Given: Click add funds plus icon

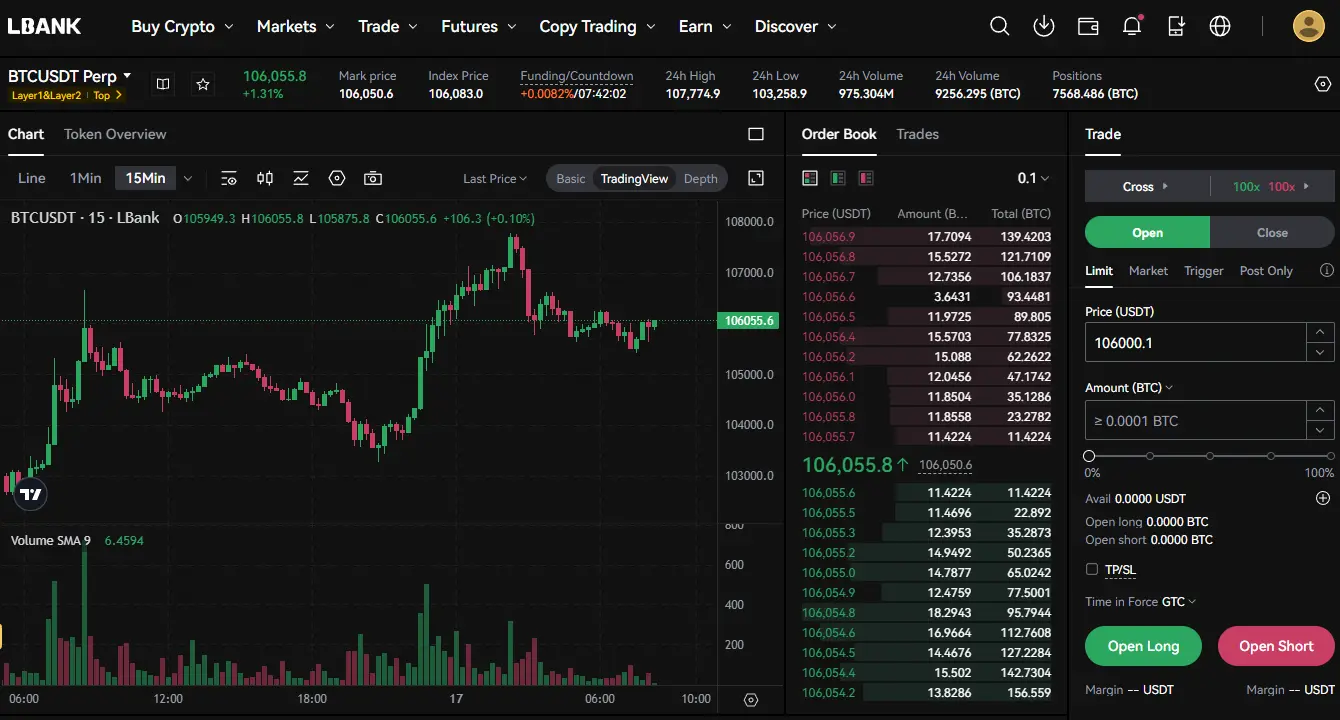Looking at the screenshot, I should (1323, 498).
